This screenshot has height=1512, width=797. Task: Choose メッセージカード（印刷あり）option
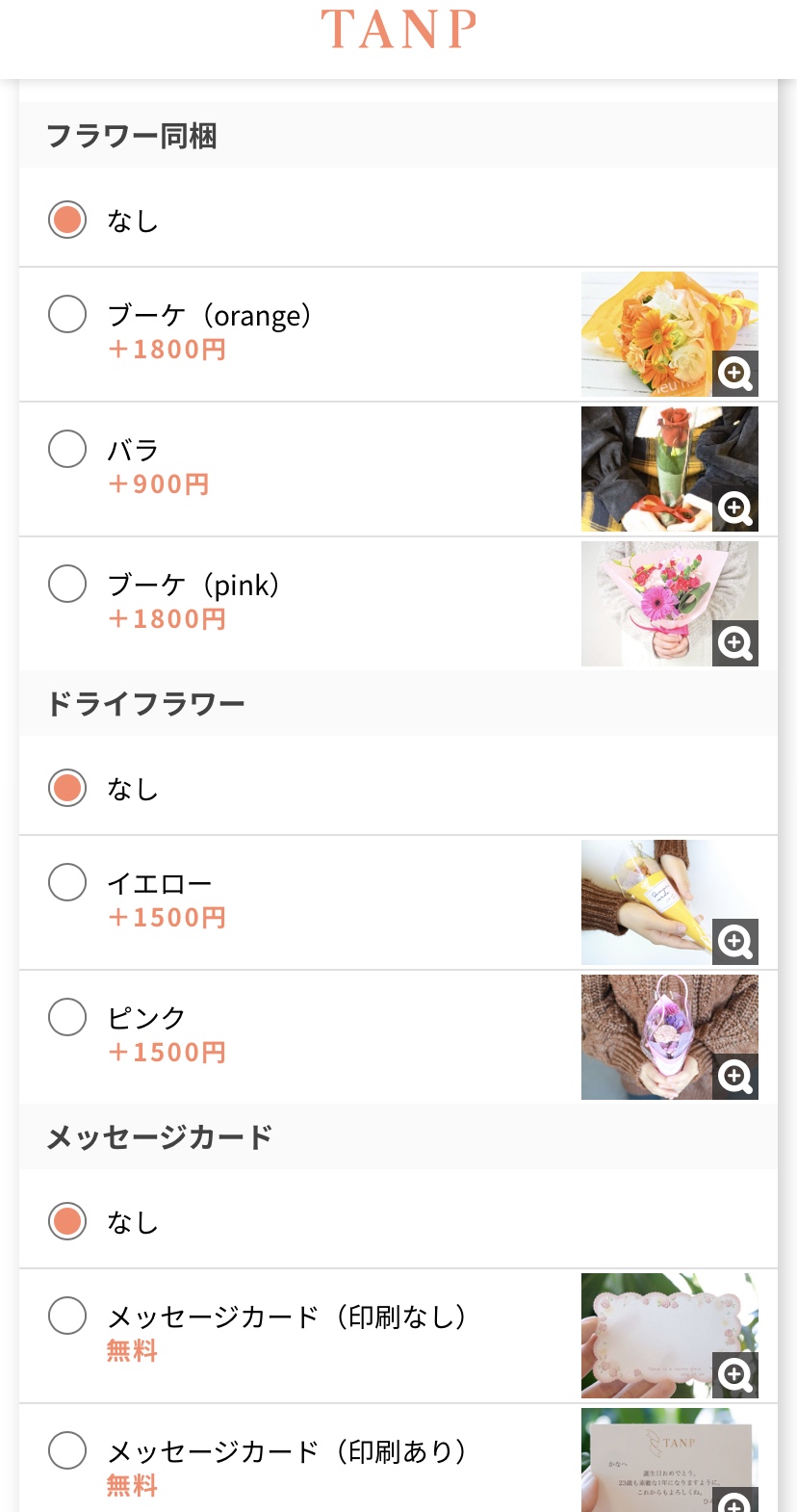pos(67,1450)
